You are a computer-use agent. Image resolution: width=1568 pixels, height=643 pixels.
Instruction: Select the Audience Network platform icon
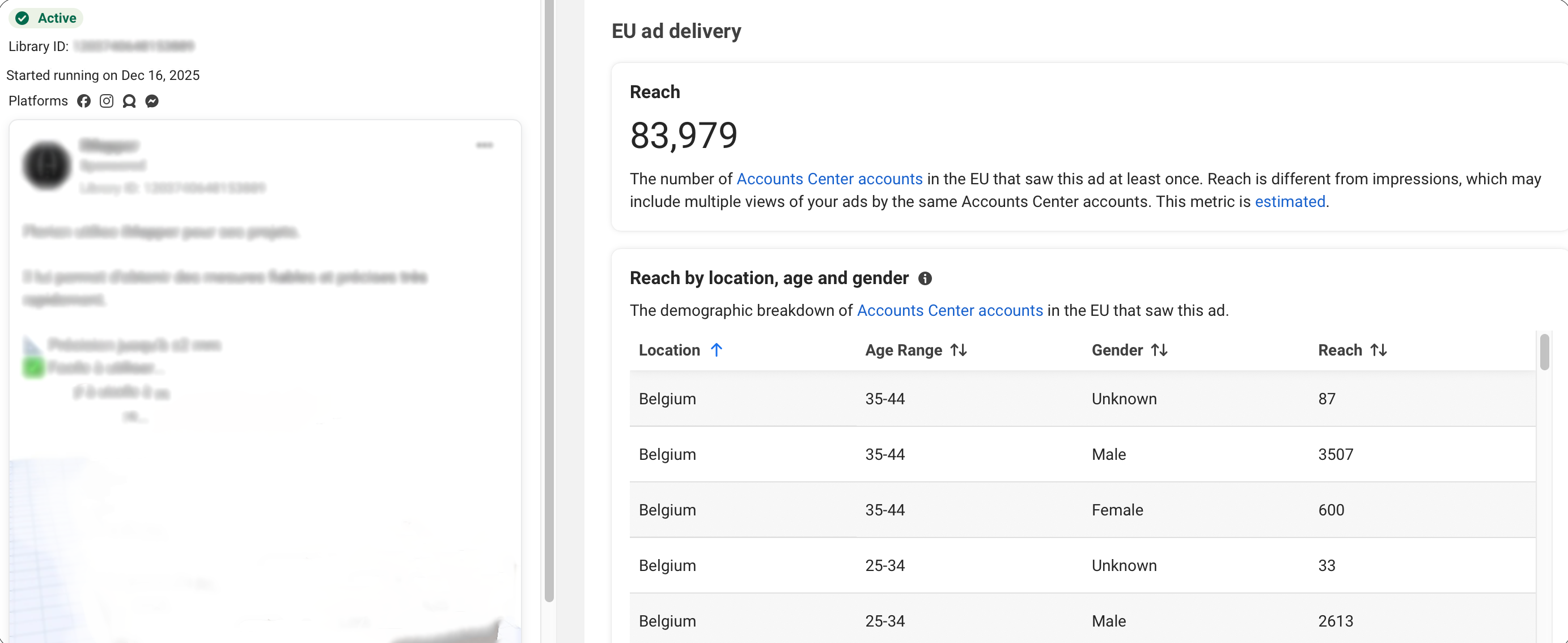pyautogui.click(x=129, y=101)
